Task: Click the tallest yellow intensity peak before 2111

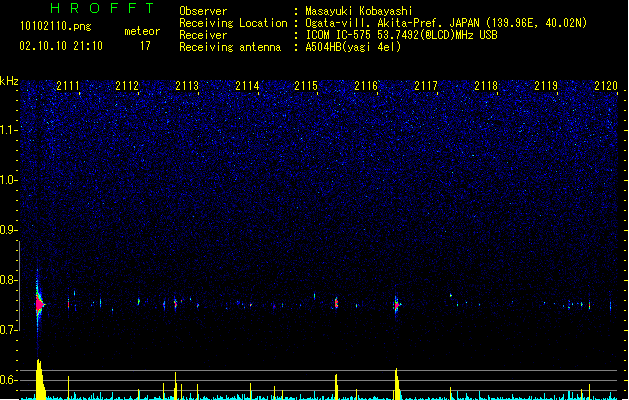Action: [x=40, y=379]
